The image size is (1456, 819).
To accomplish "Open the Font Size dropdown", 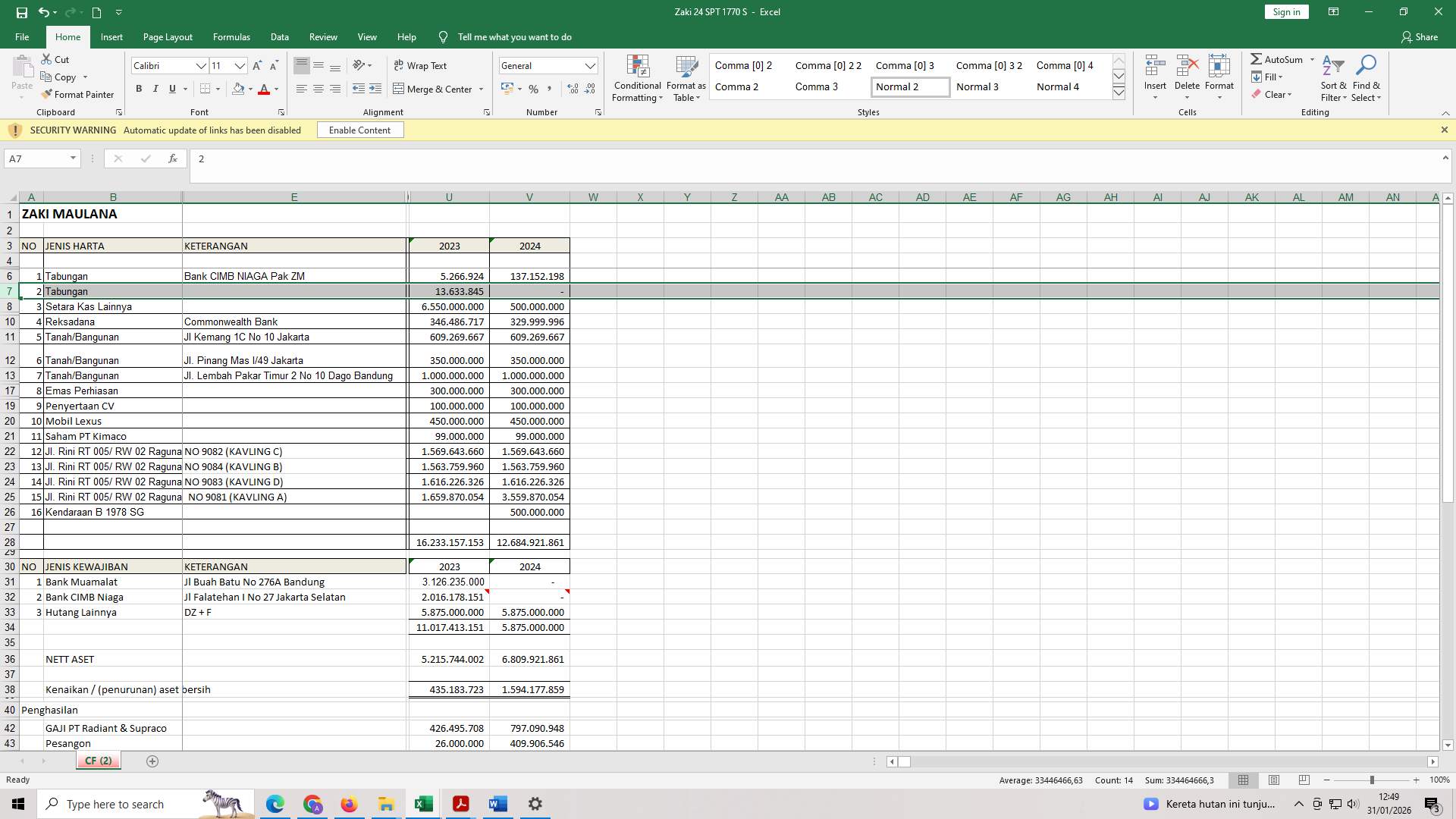I will point(240,66).
